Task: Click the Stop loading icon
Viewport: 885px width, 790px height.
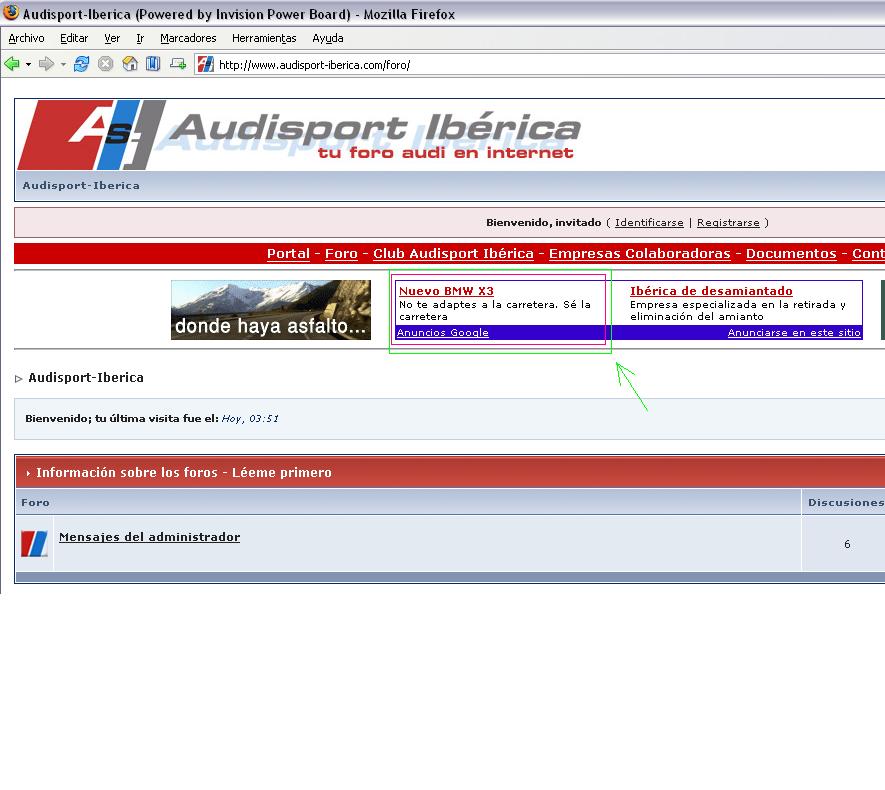Action: click(105, 64)
